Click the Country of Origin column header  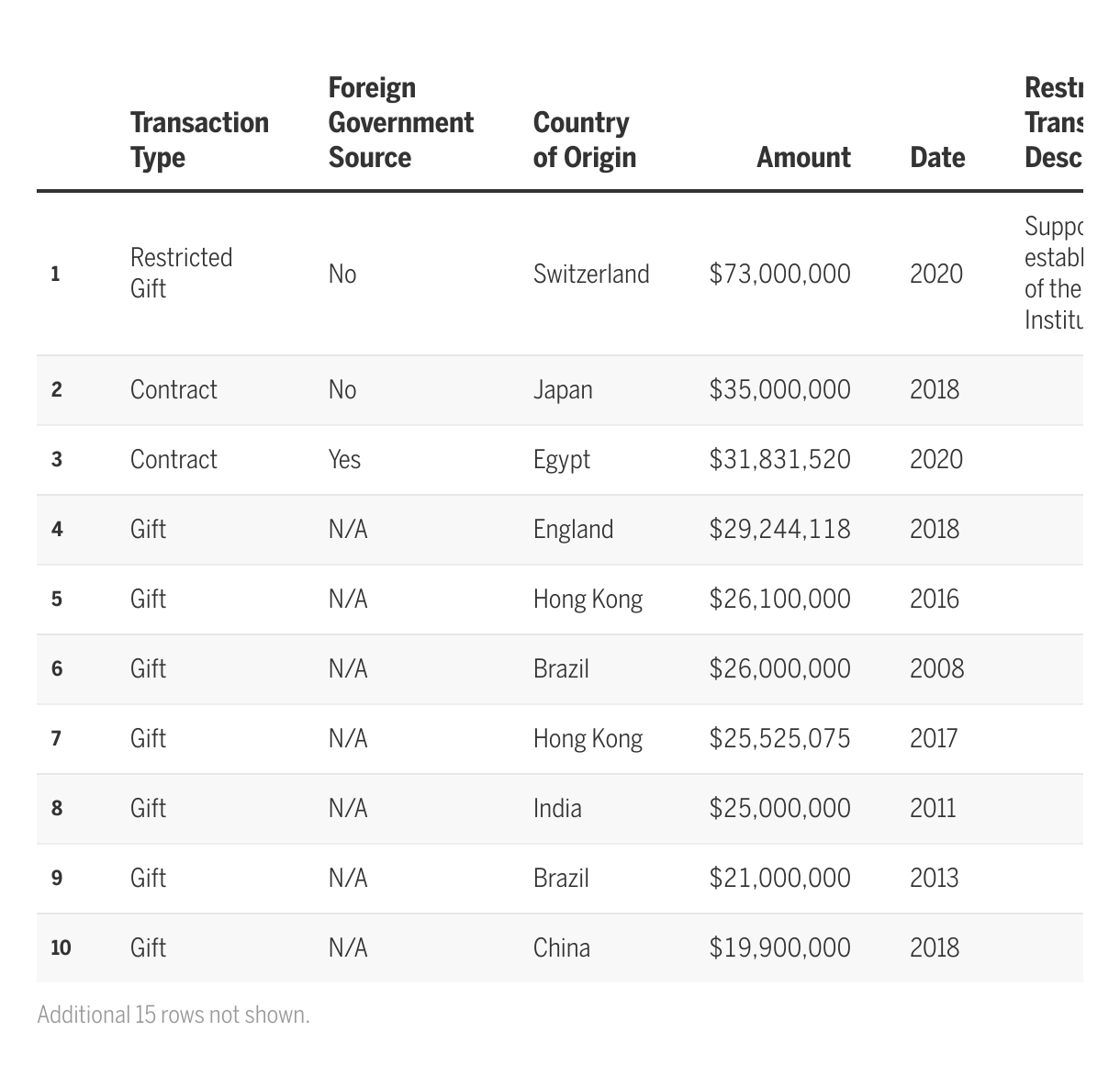pyautogui.click(x=584, y=140)
